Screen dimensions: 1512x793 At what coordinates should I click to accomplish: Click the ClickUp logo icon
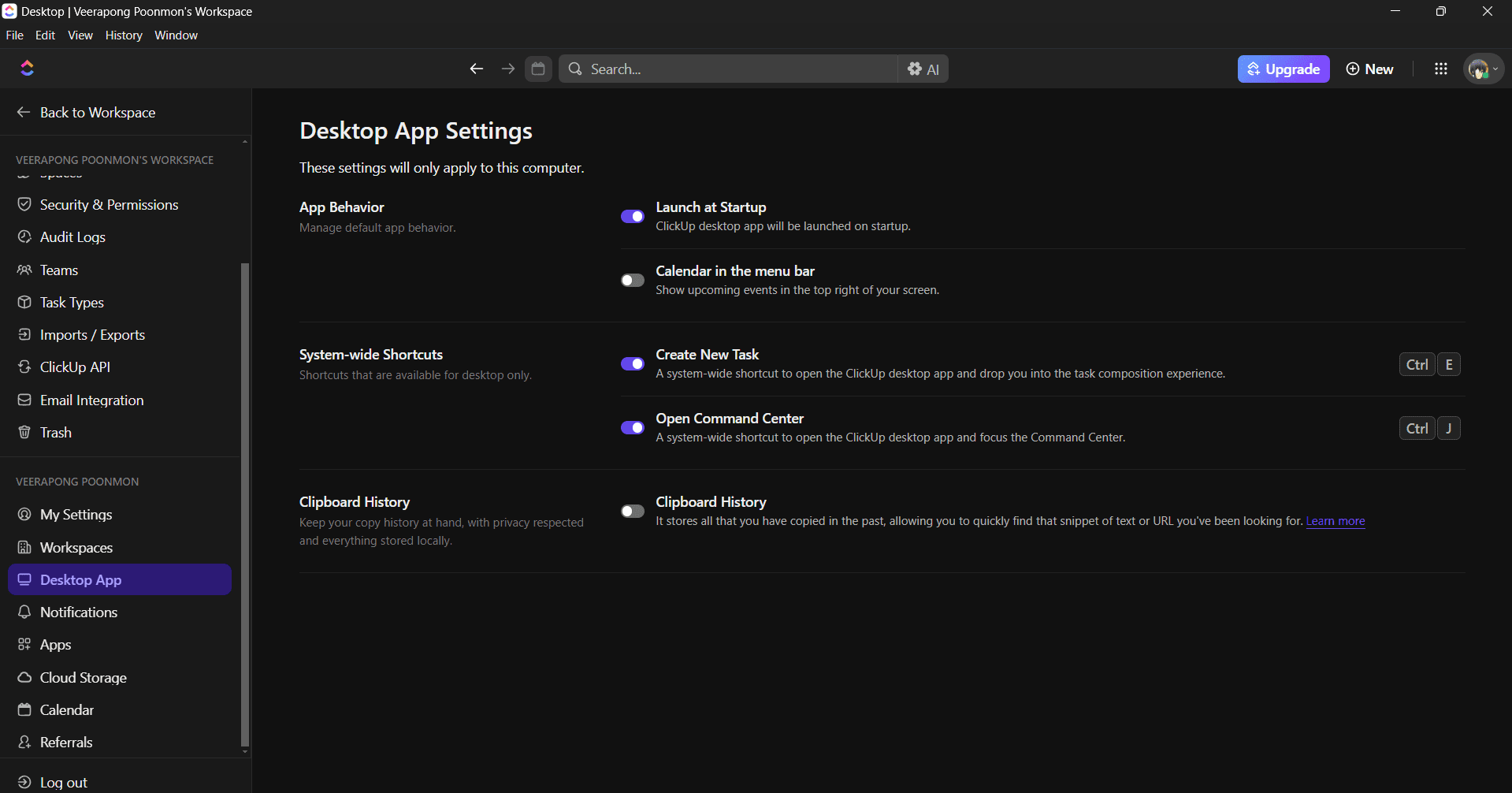27,69
